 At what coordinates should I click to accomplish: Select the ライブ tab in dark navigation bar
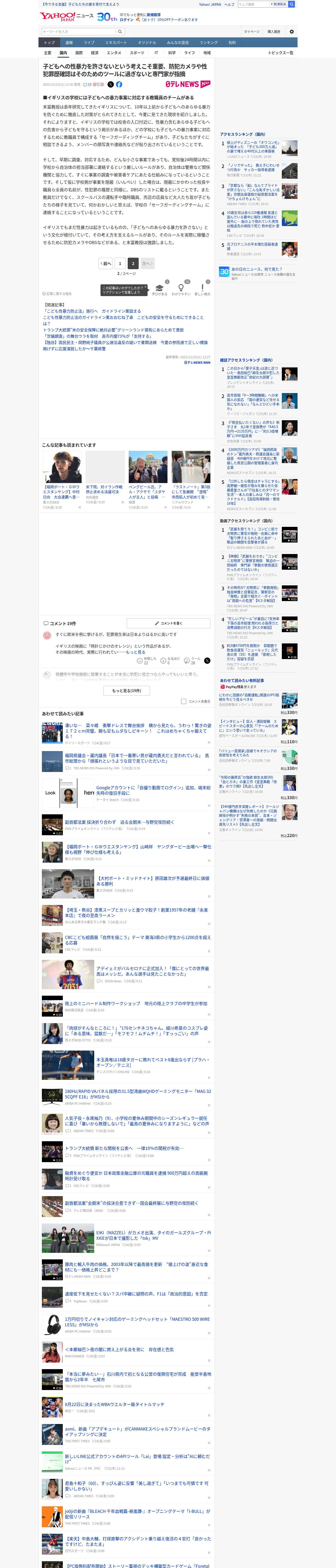click(x=89, y=43)
